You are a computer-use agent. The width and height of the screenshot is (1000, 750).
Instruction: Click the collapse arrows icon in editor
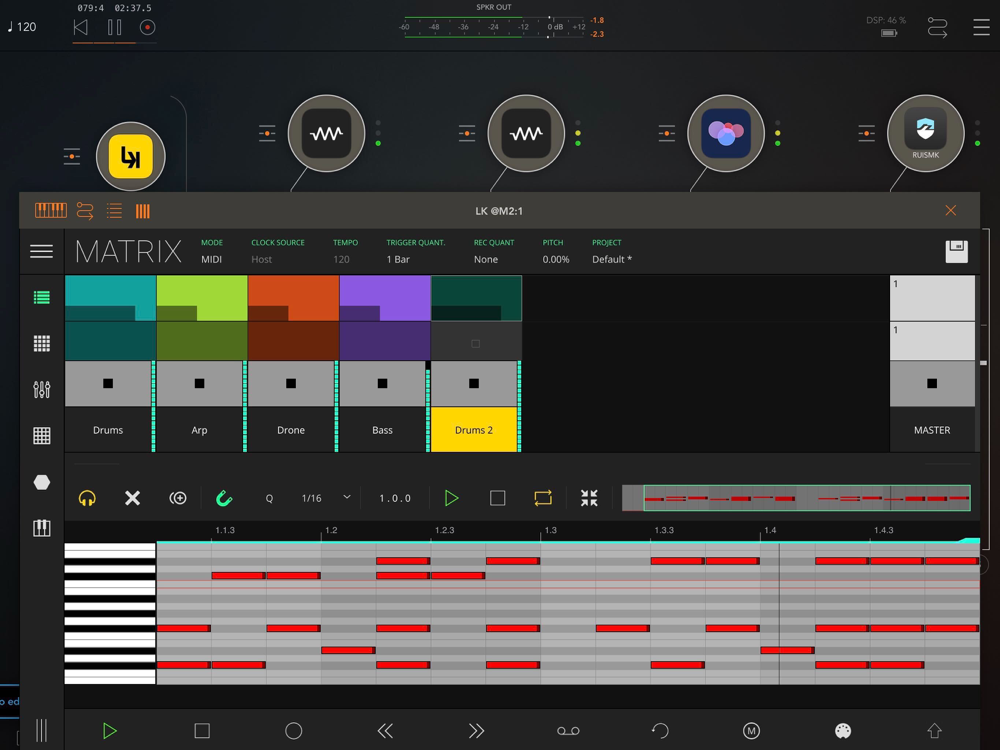click(589, 498)
